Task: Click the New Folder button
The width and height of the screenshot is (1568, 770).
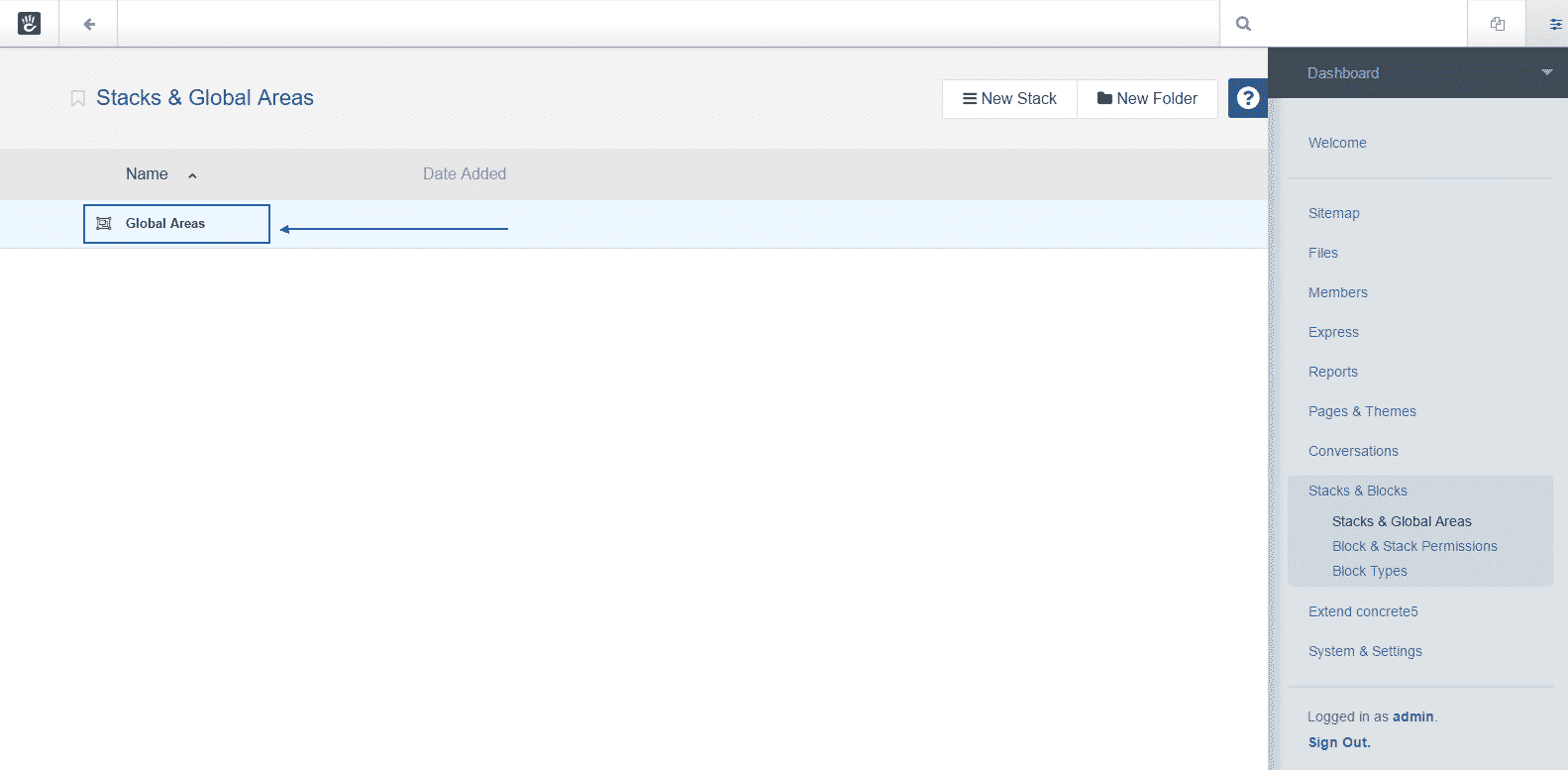Action: coord(1147,99)
